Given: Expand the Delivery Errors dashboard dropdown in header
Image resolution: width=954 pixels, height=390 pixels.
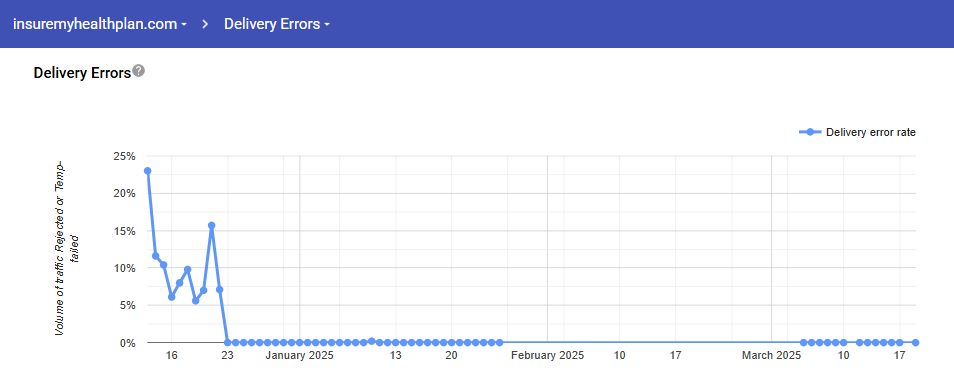Looking at the screenshot, I should 277,24.
